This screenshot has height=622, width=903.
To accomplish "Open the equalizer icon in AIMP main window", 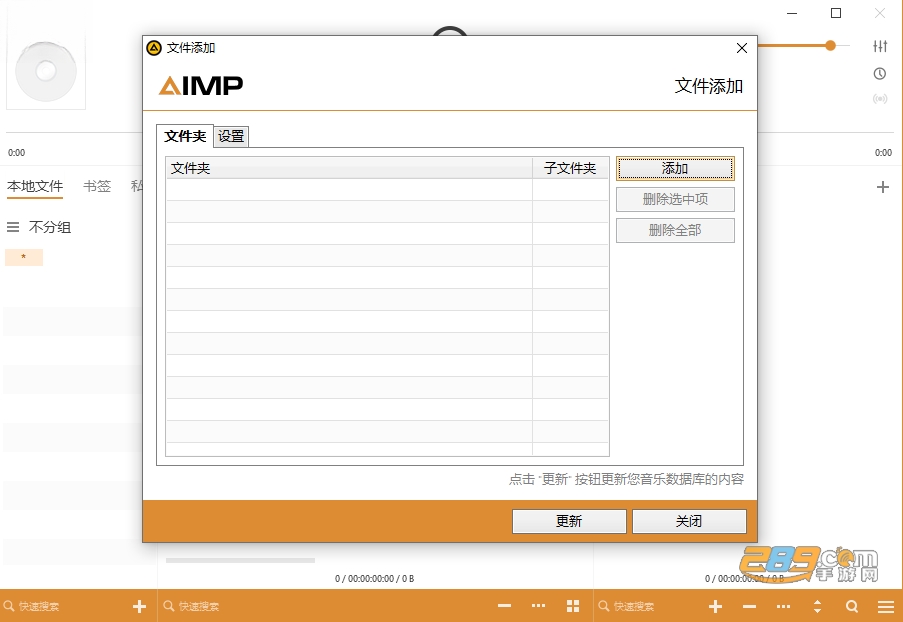I will [x=880, y=46].
